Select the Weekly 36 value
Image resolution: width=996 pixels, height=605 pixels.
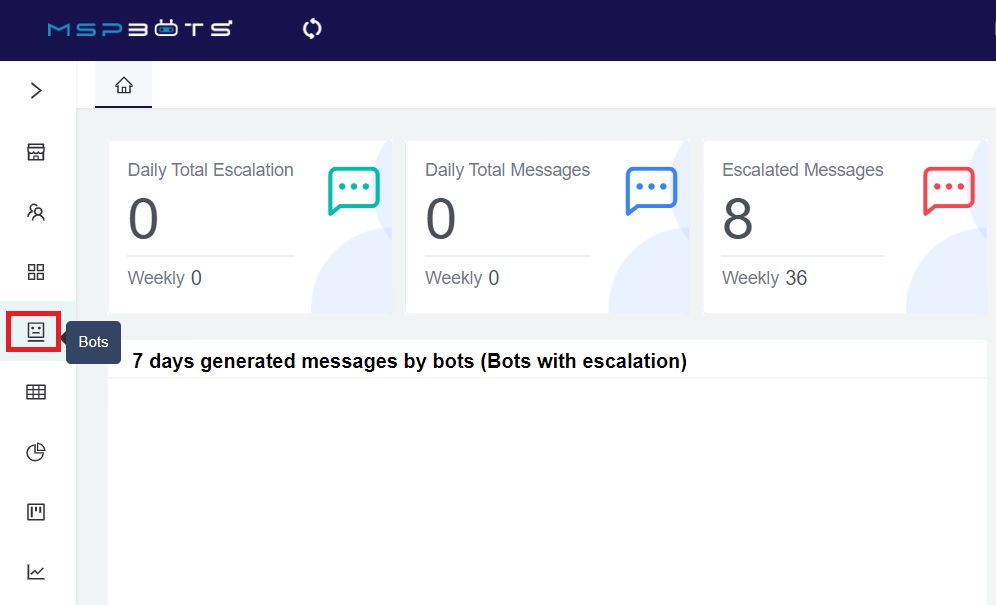(764, 278)
